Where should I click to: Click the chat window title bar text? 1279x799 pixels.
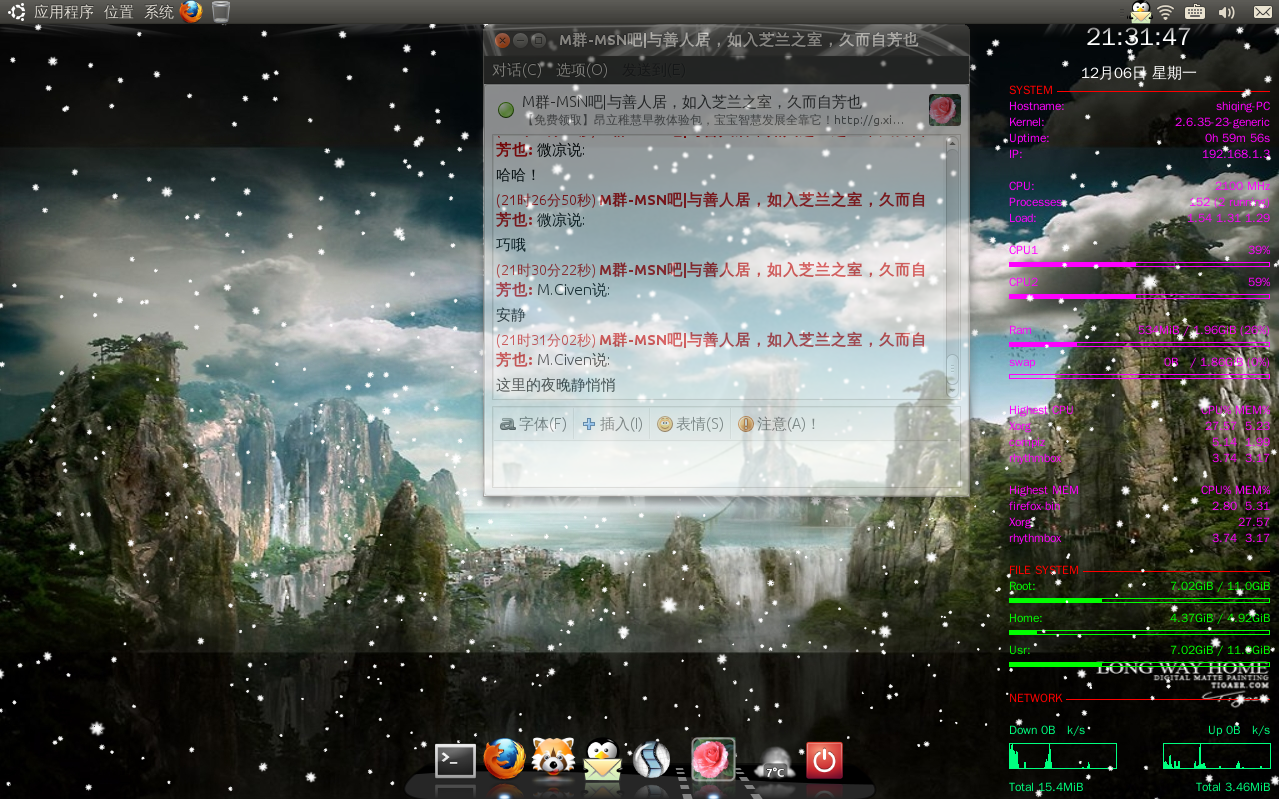point(738,40)
